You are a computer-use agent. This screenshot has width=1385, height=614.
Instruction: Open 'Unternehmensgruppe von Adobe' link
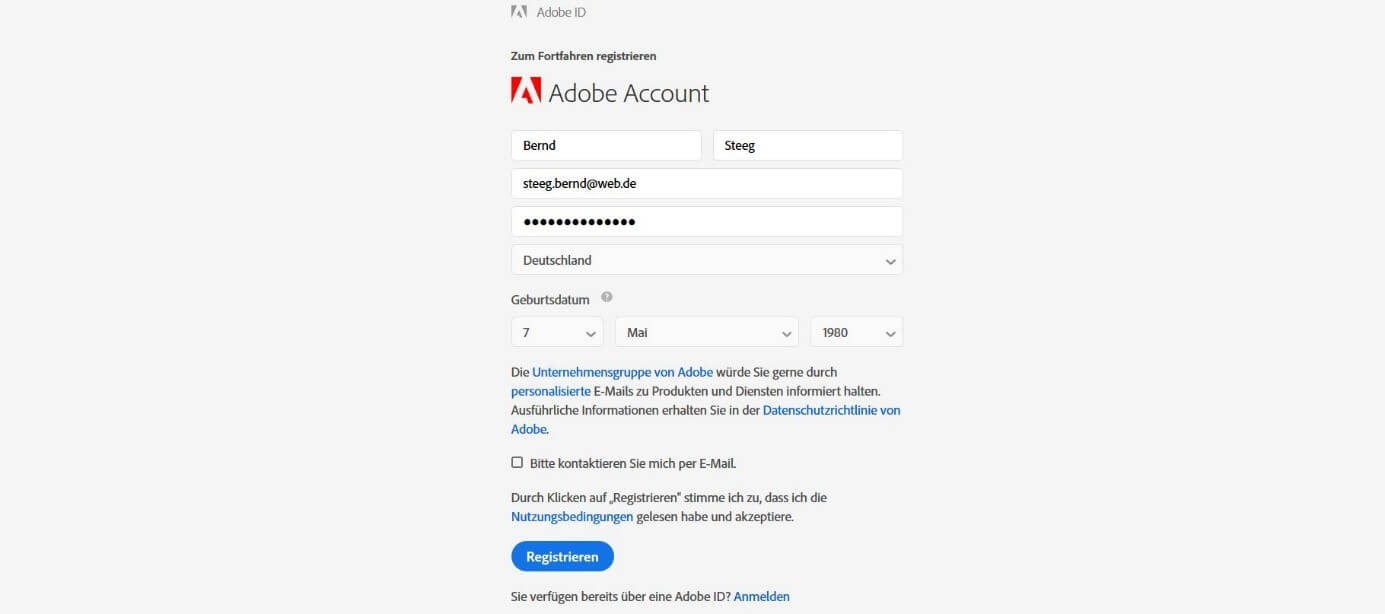coord(622,372)
